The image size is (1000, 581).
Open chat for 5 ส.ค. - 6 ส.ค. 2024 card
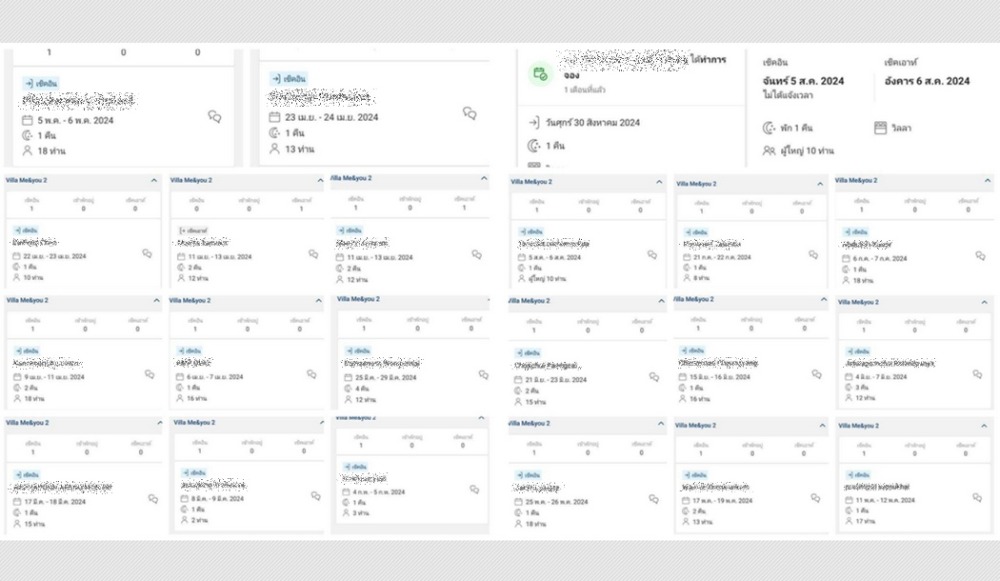[652, 254]
